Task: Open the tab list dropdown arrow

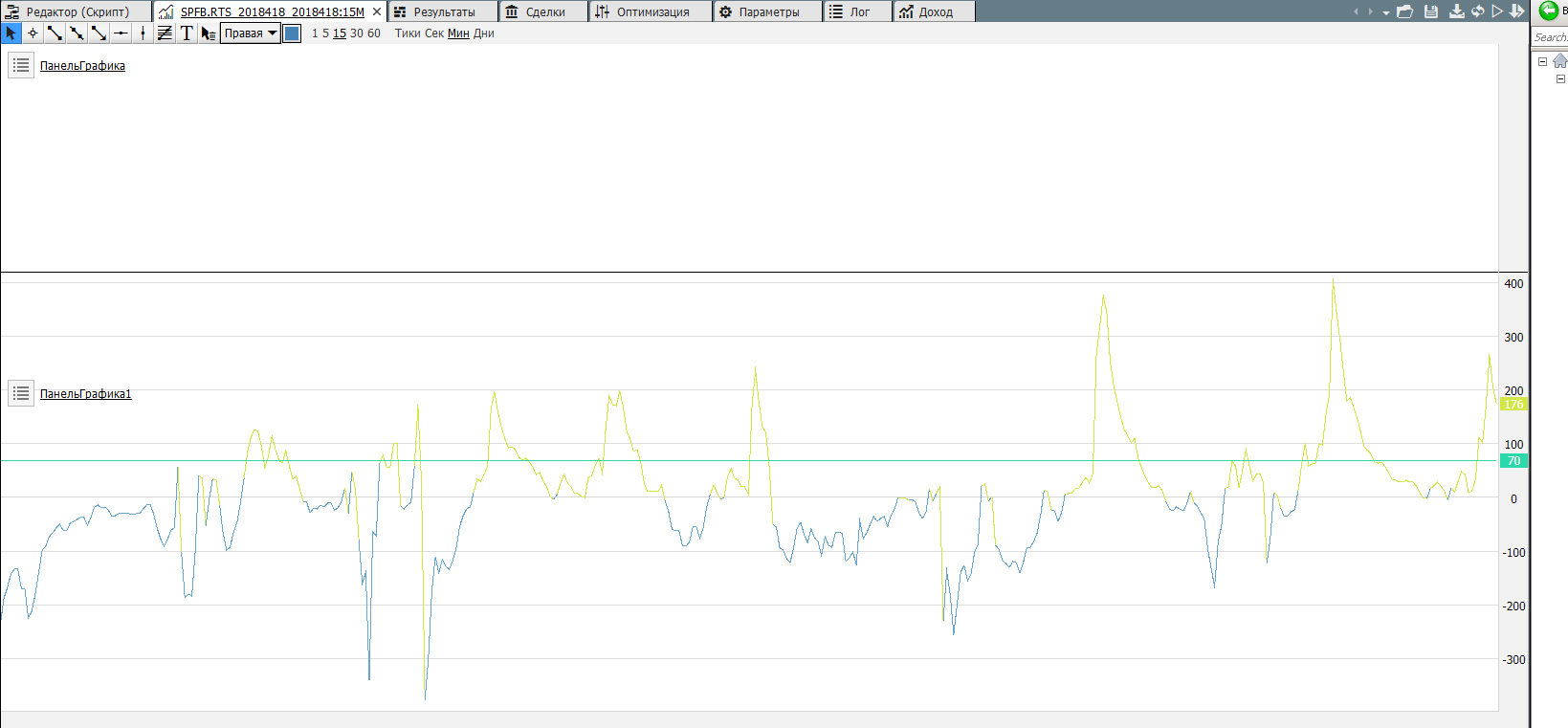Action: [1386, 12]
